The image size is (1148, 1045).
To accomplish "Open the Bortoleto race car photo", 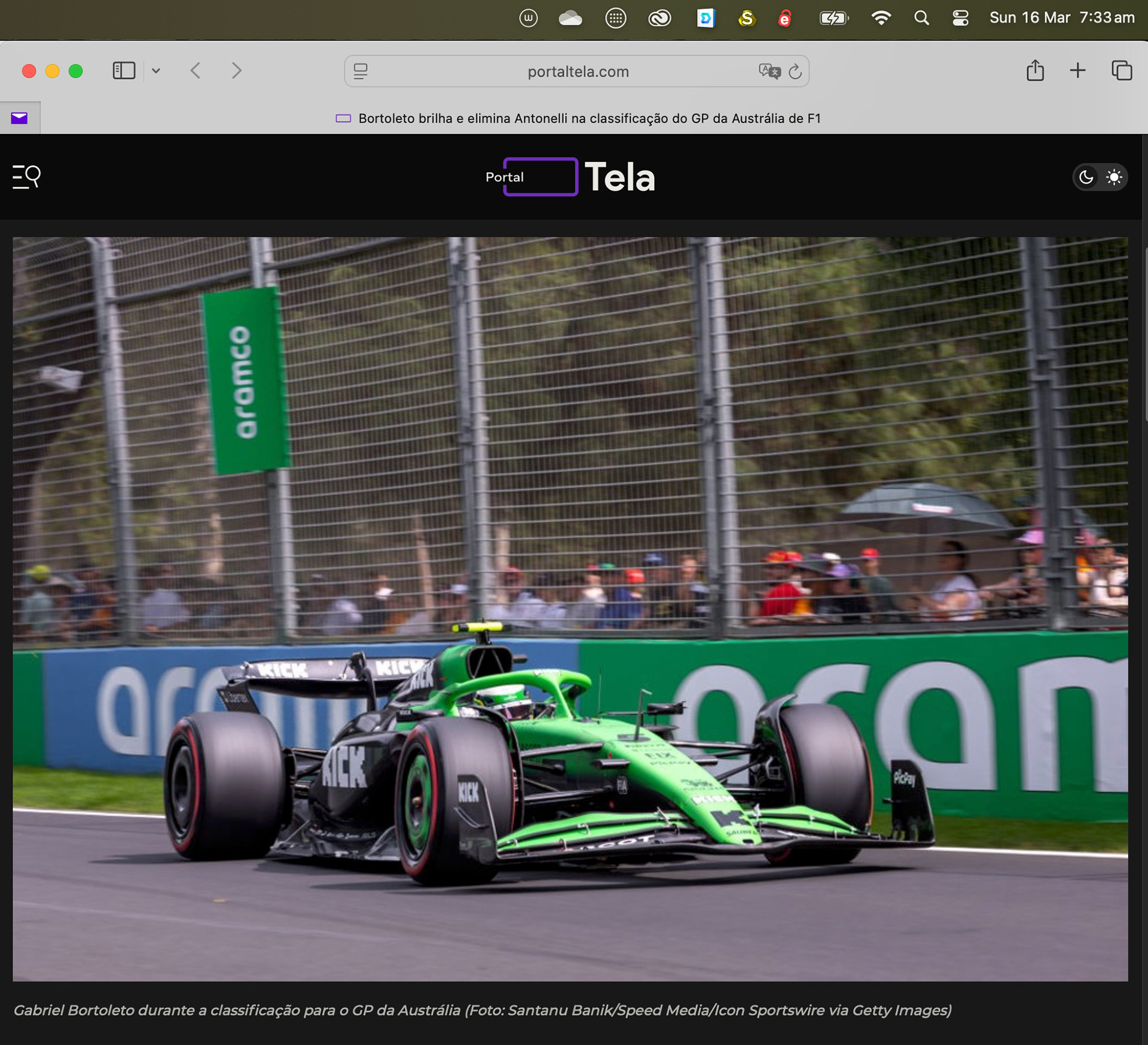I will [x=570, y=608].
